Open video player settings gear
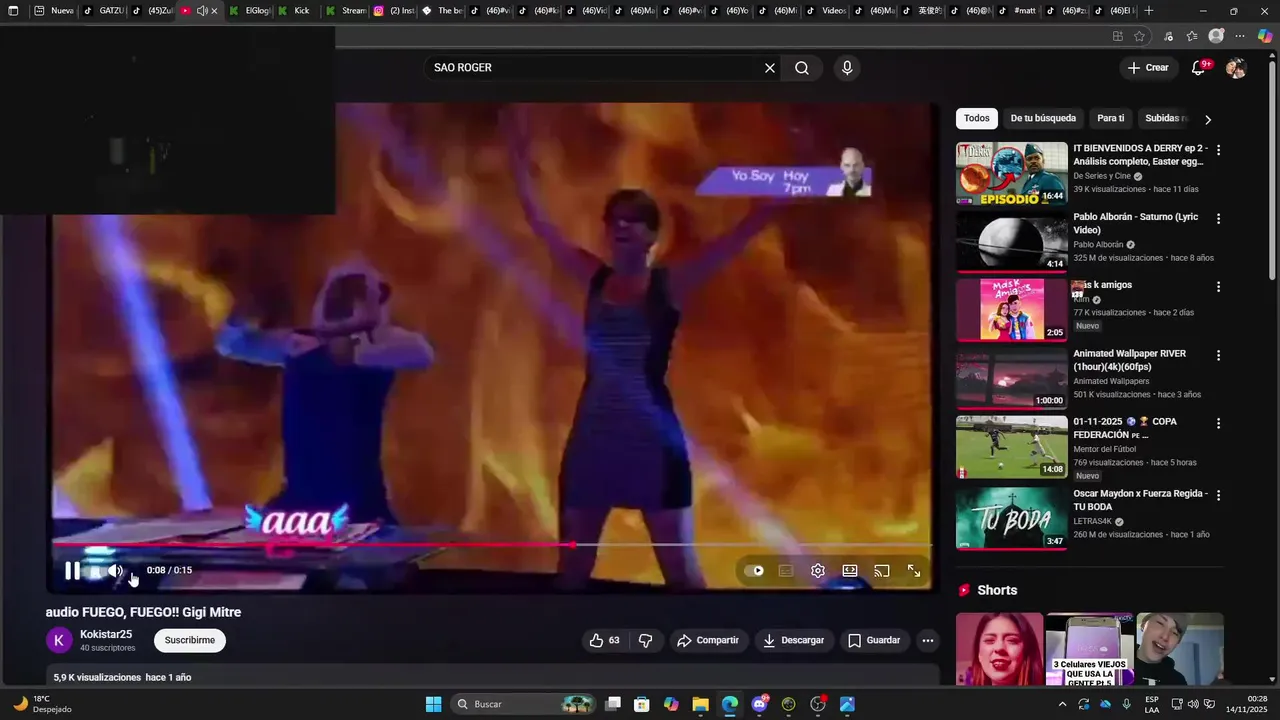 (818, 571)
